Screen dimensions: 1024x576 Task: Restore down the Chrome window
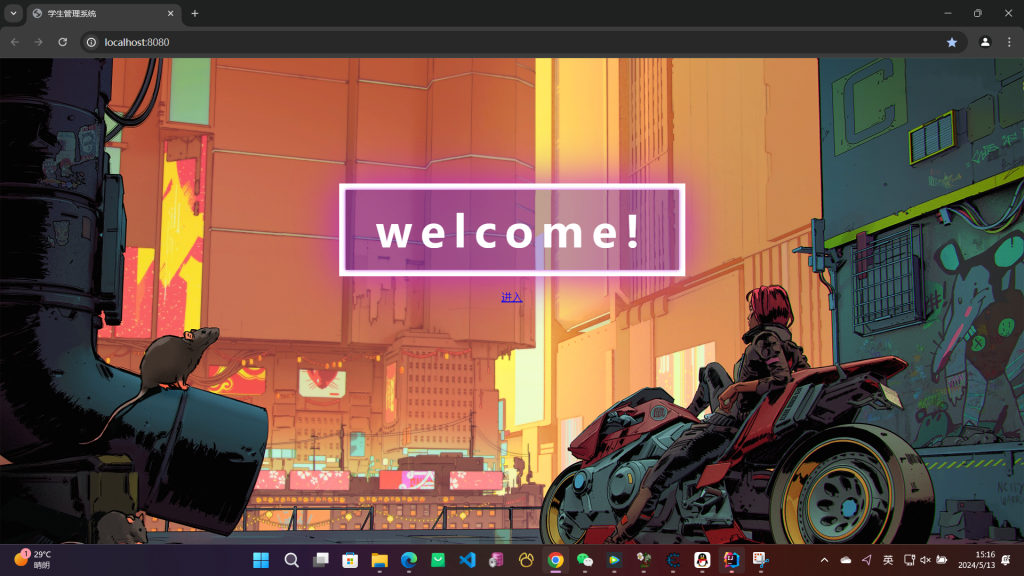click(978, 13)
